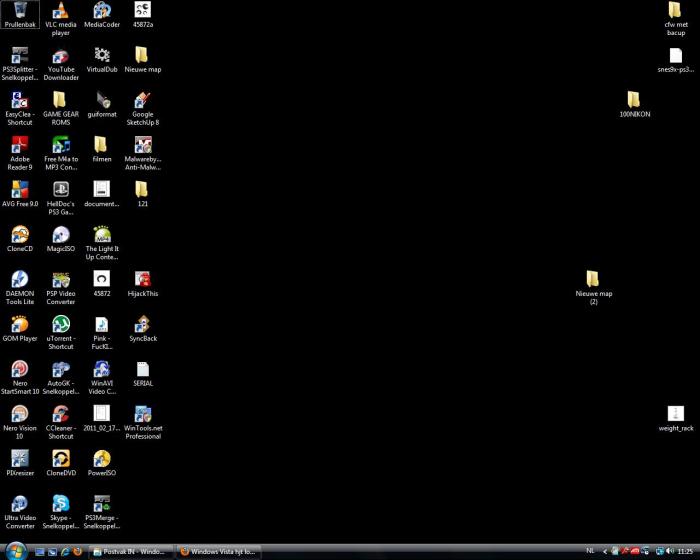700x560 pixels.
Task: Click the VirtualDub gear icon
Action: pyautogui.click(x=102, y=55)
